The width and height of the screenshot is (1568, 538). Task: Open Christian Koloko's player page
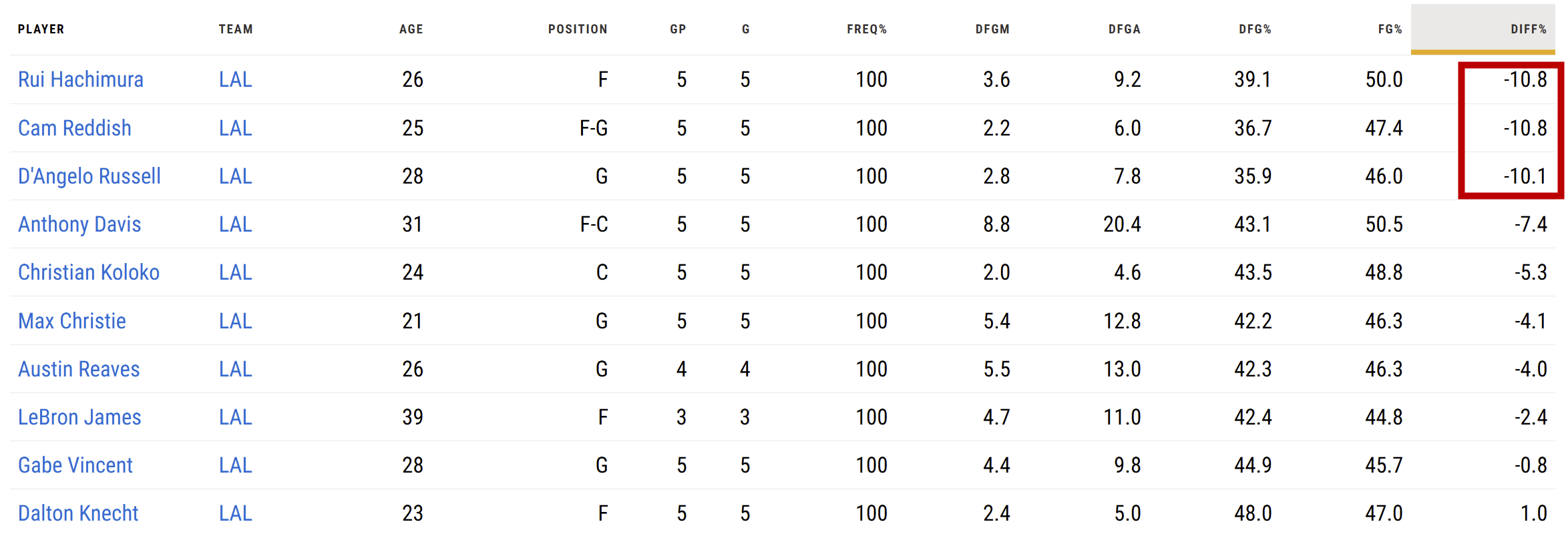click(x=88, y=272)
